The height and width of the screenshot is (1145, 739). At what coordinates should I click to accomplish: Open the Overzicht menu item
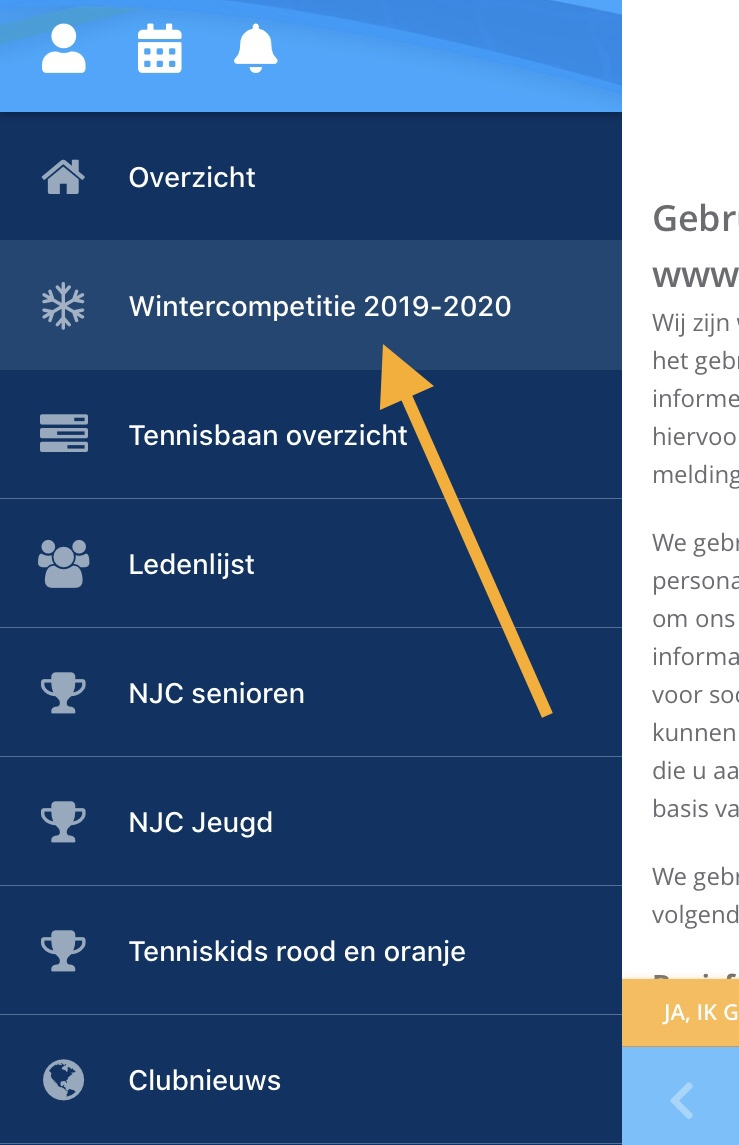tap(310, 177)
